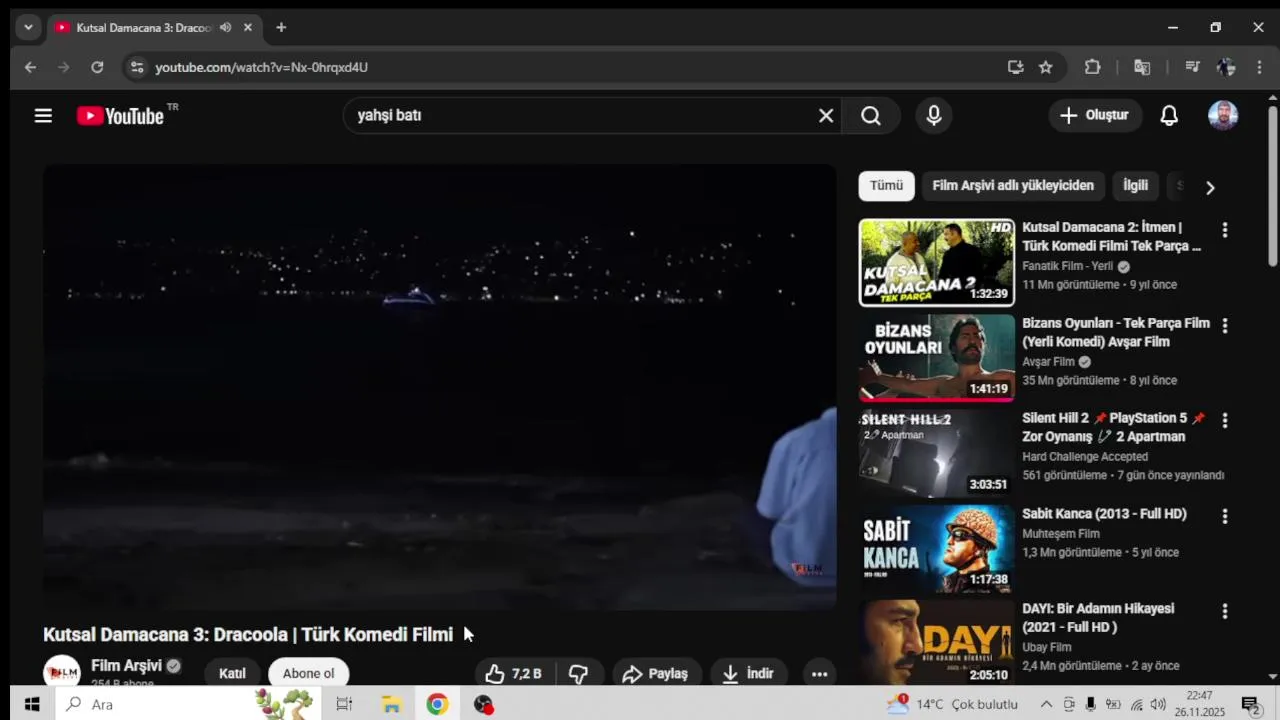Open Sabit Kanca thumbnail
Screen dimensions: 1280x720
point(937,549)
